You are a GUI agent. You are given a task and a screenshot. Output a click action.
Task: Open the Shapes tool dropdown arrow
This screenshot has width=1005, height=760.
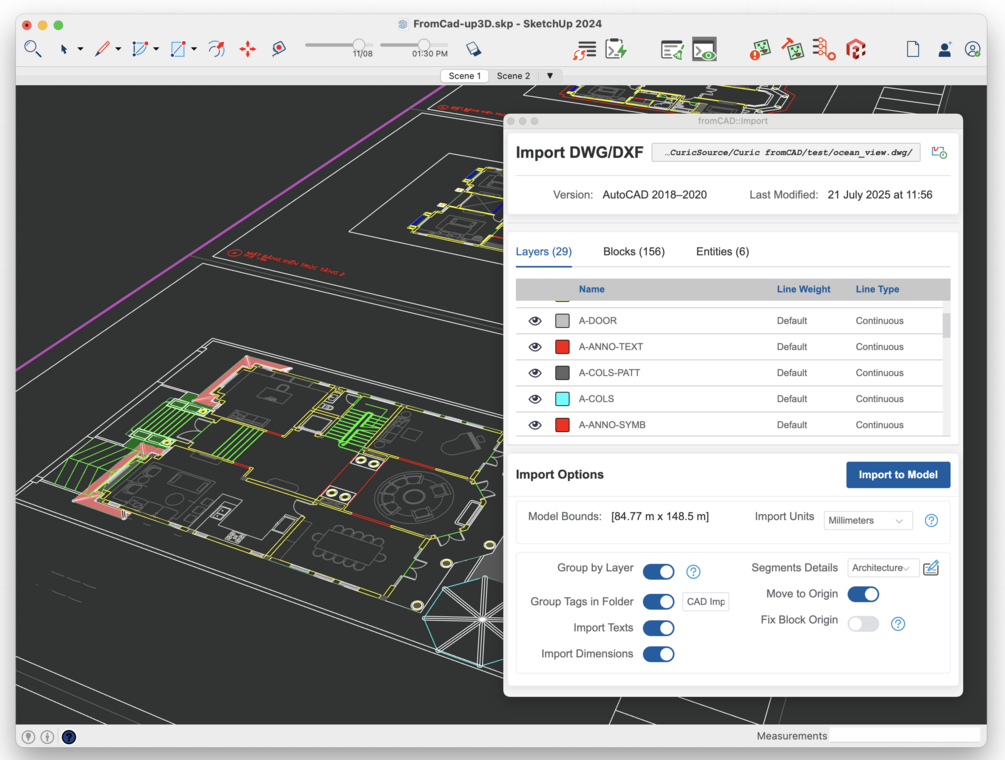(x=156, y=49)
